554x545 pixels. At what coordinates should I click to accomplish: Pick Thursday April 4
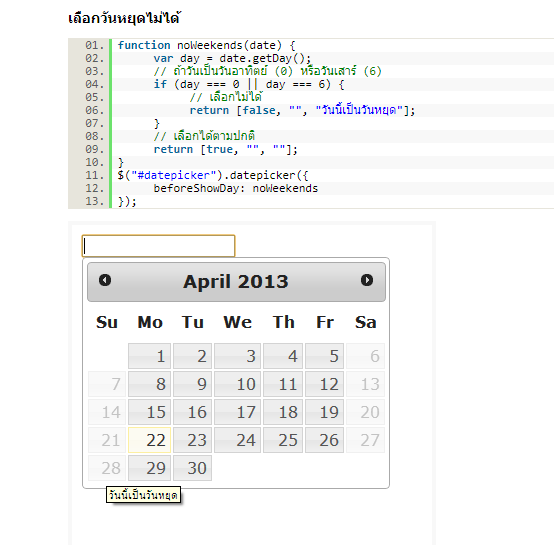click(283, 356)
